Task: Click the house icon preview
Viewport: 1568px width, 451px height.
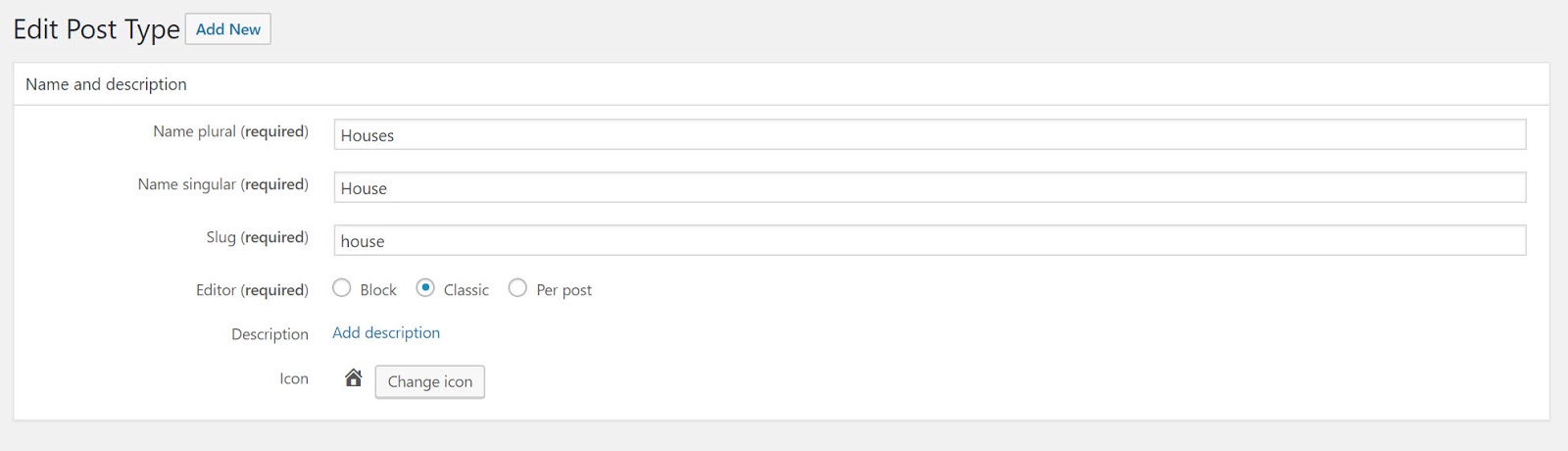Action: [x=354, y=378]
